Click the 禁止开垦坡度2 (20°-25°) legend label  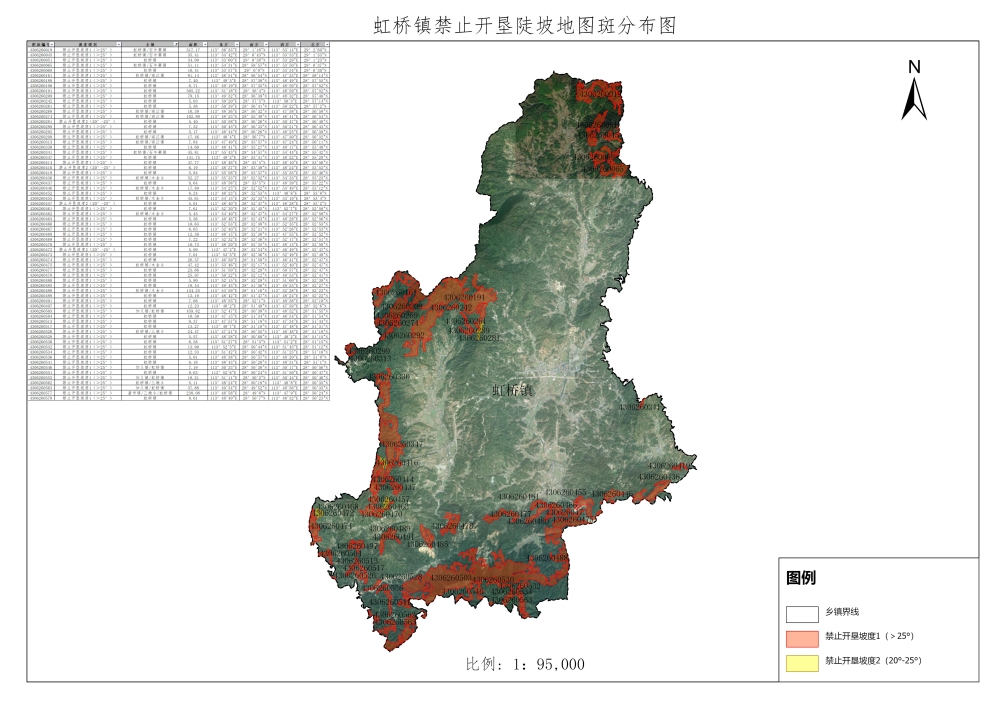click(872, 661)
